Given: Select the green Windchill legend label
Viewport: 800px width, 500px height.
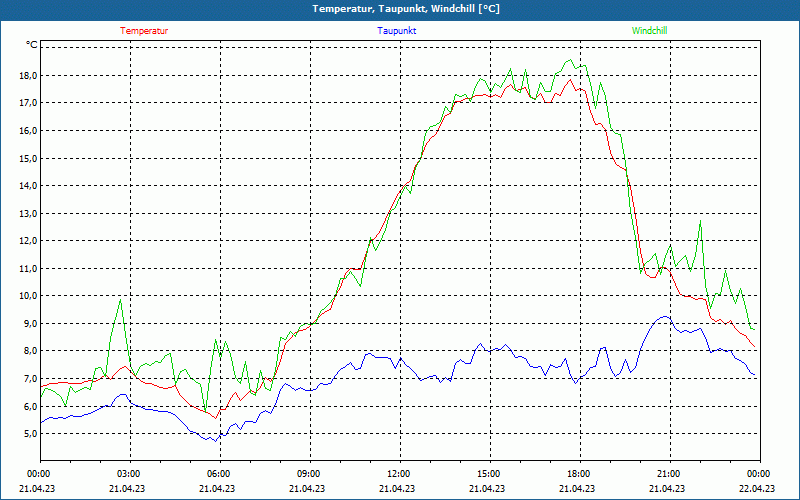Looking at the screenshot, I should pyautogui.click(x=650, y=31).
